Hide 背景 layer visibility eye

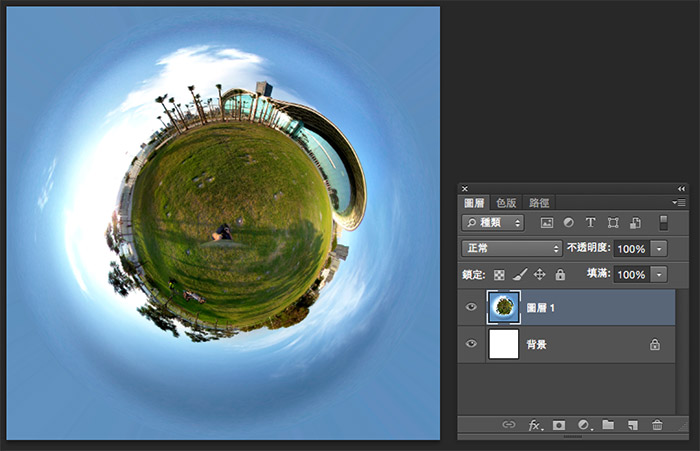[471, 344]
